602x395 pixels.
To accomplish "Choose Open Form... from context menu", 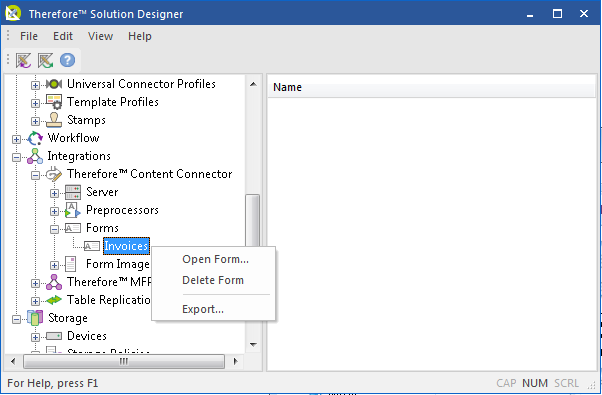I will point(214,259).
